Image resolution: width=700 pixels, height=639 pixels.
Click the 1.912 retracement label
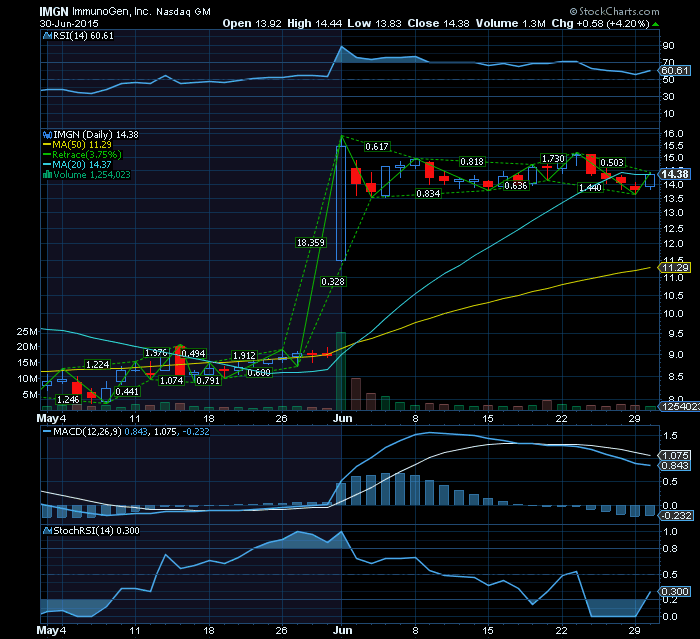(x=244, y=355)
